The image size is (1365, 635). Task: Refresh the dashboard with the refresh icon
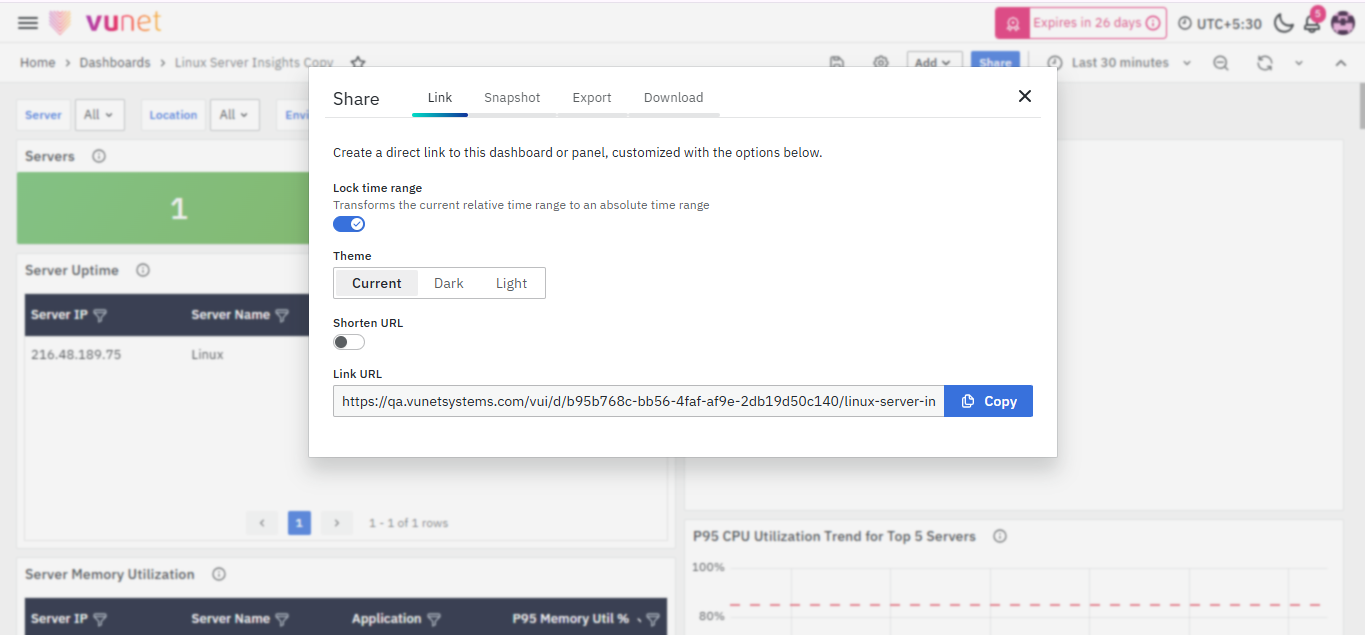(x=1264, y=63)
